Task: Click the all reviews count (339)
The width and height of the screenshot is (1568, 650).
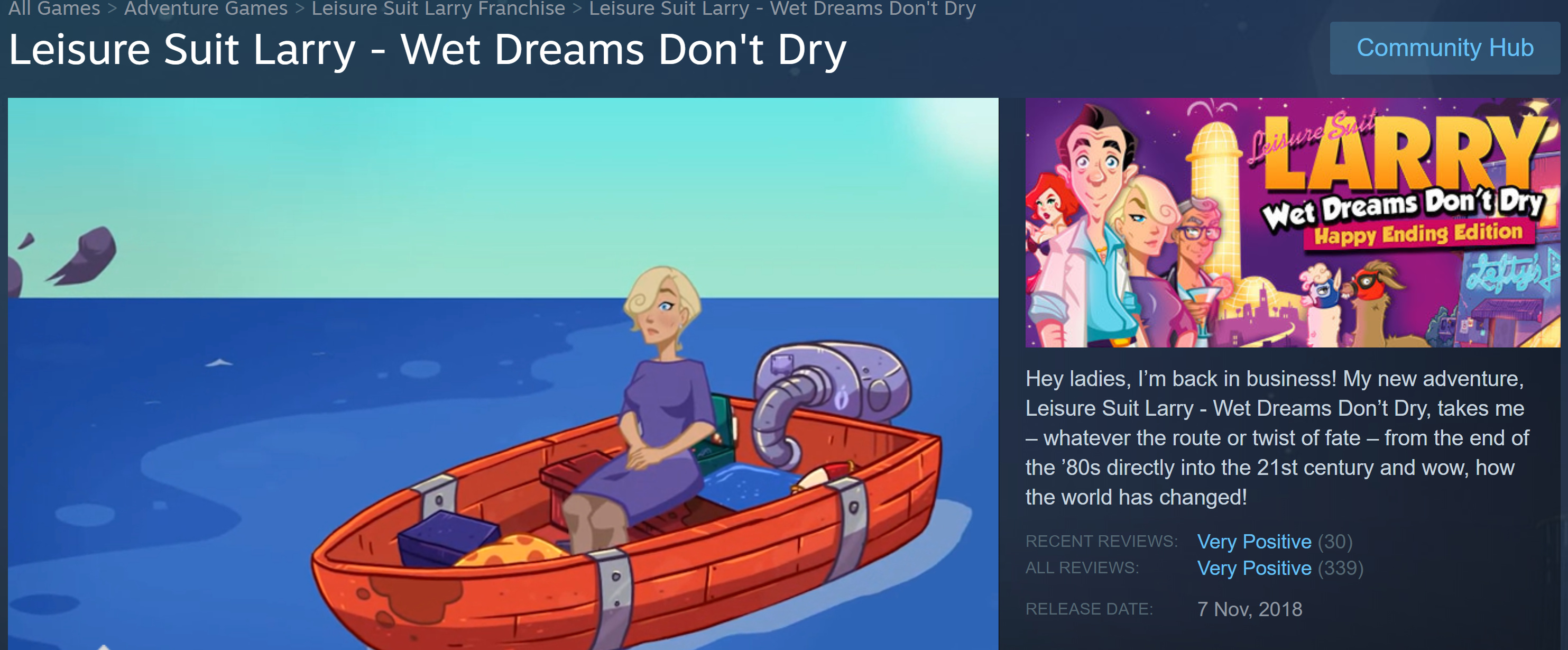Action: (1340, 568)
